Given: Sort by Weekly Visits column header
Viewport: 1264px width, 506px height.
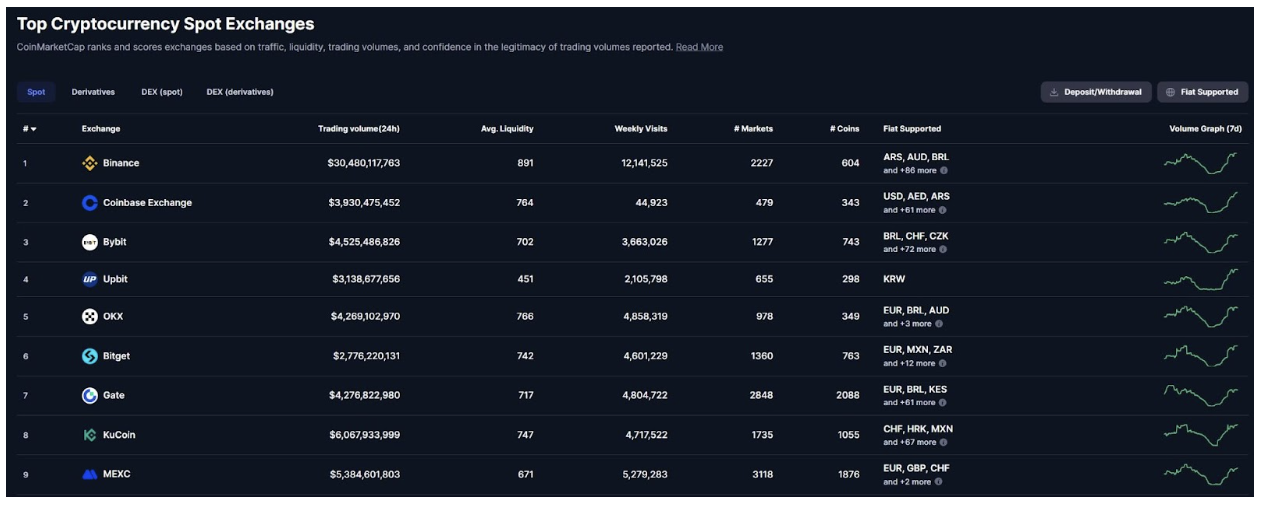Looking at the screenshot, I should click(x=640, y=129).
